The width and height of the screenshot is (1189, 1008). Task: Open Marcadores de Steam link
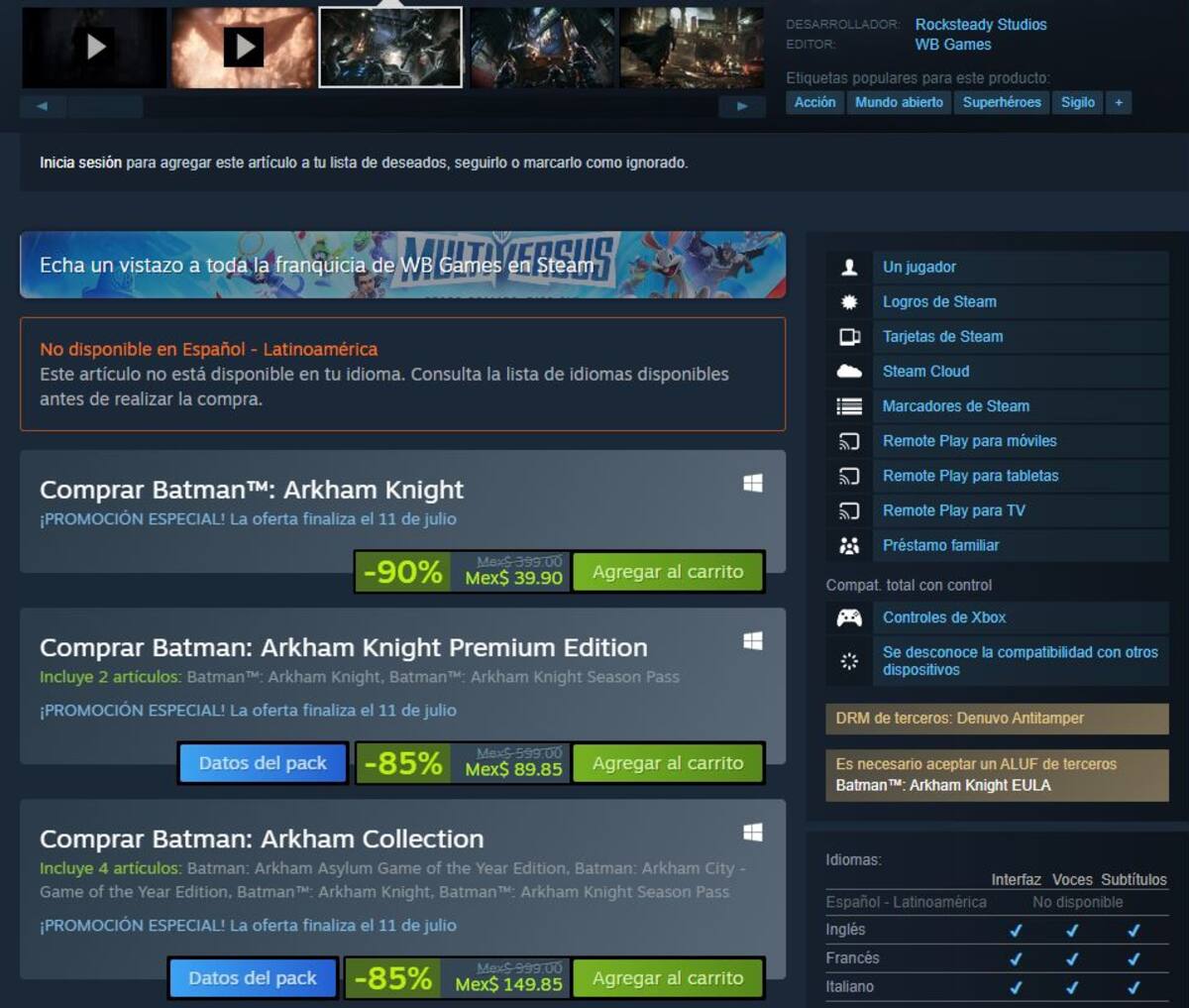tap(956, 406)
